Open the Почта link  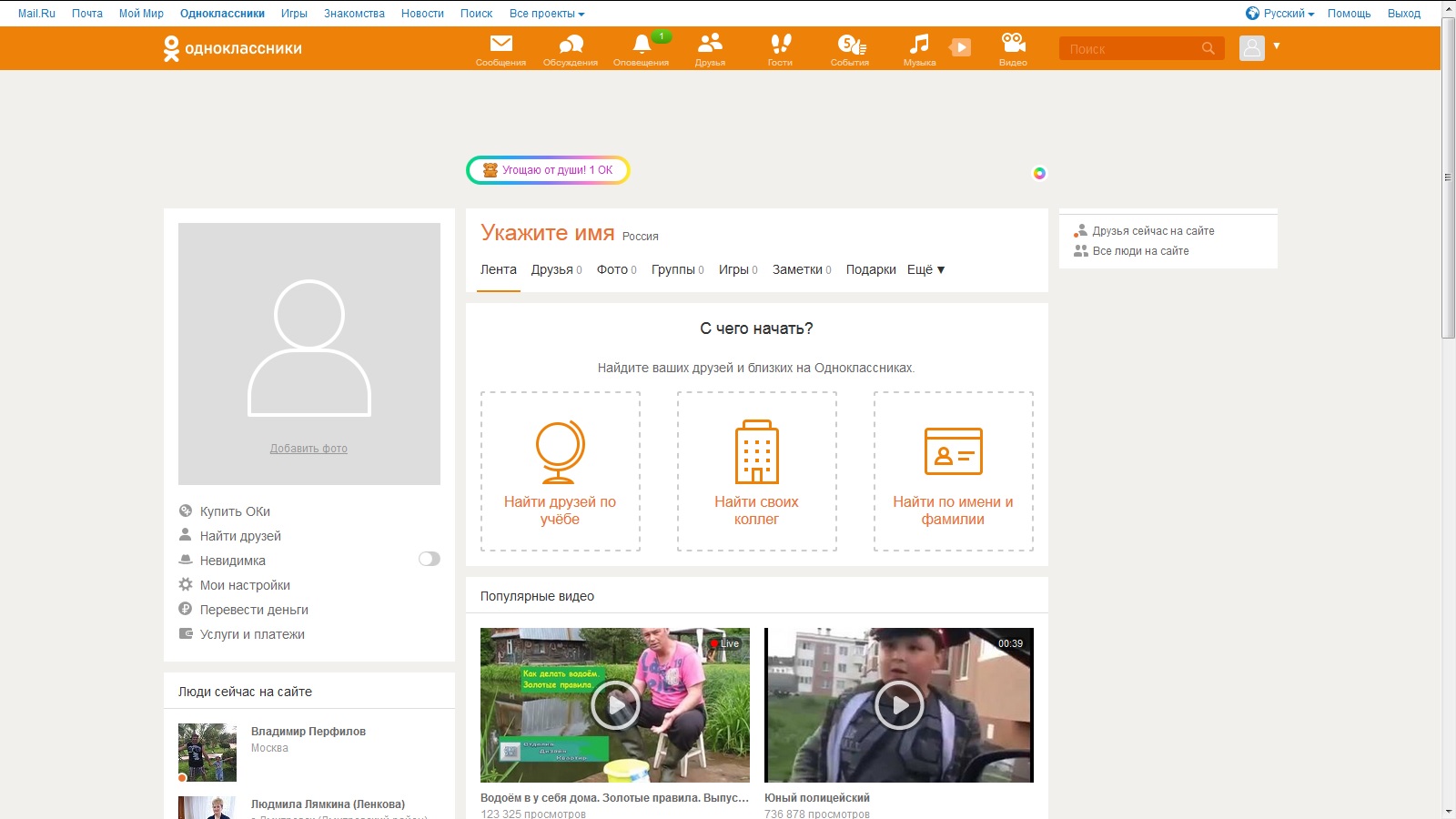coord(87,14)
